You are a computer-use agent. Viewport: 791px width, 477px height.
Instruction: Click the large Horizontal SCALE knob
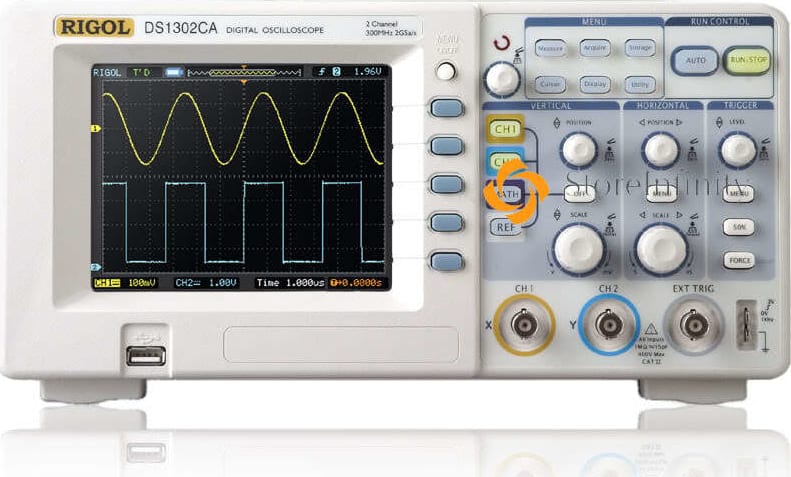coord(661,250)
